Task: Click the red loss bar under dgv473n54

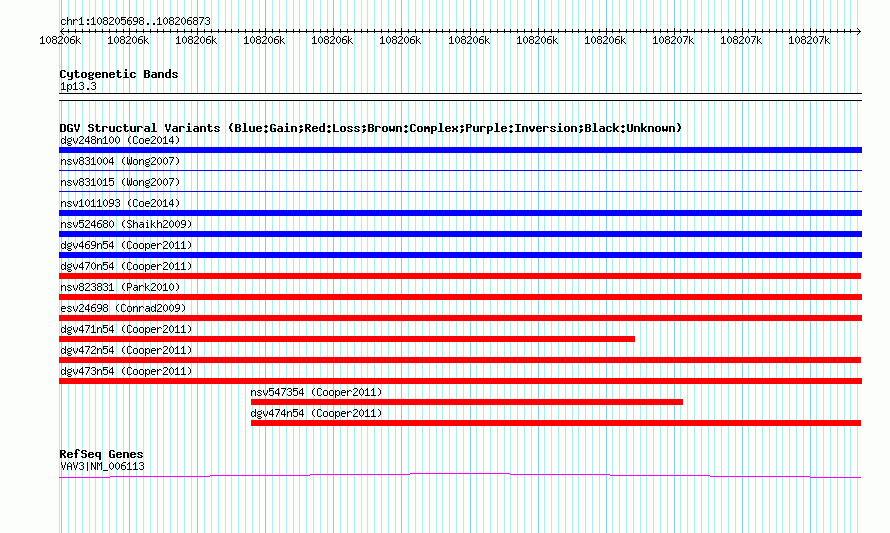Action: click(x=460, y=381)
